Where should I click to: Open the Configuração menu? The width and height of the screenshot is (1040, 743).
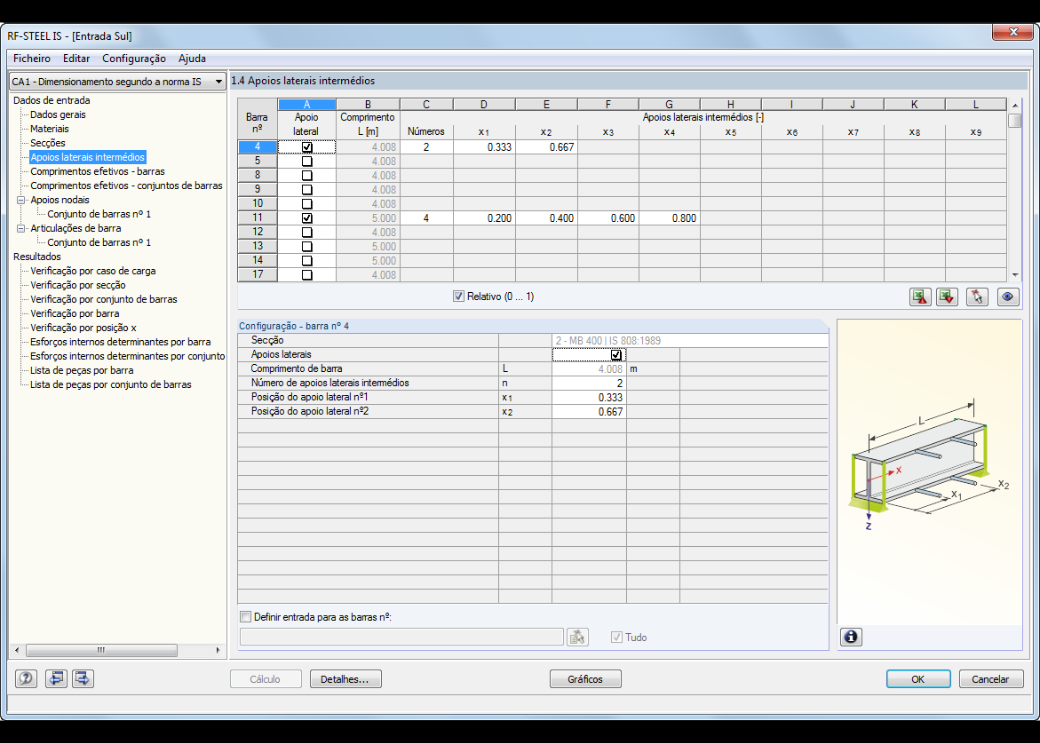click(x=134, y=58)
